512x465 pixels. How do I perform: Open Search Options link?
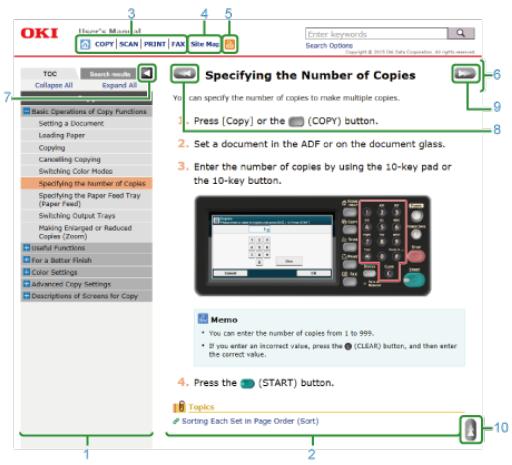click(329, 46)
